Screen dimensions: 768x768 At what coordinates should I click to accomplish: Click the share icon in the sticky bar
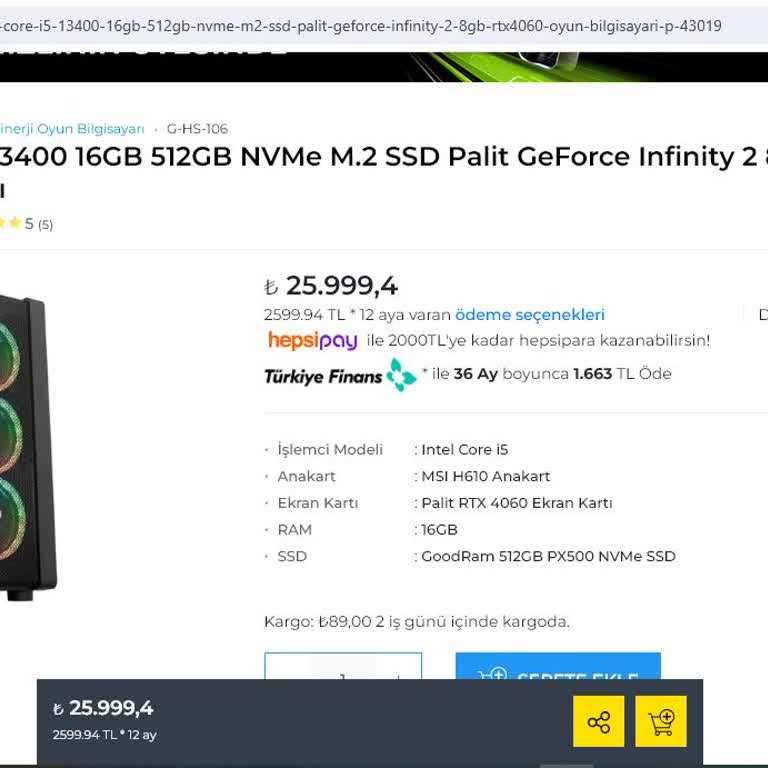pos(598,721)
